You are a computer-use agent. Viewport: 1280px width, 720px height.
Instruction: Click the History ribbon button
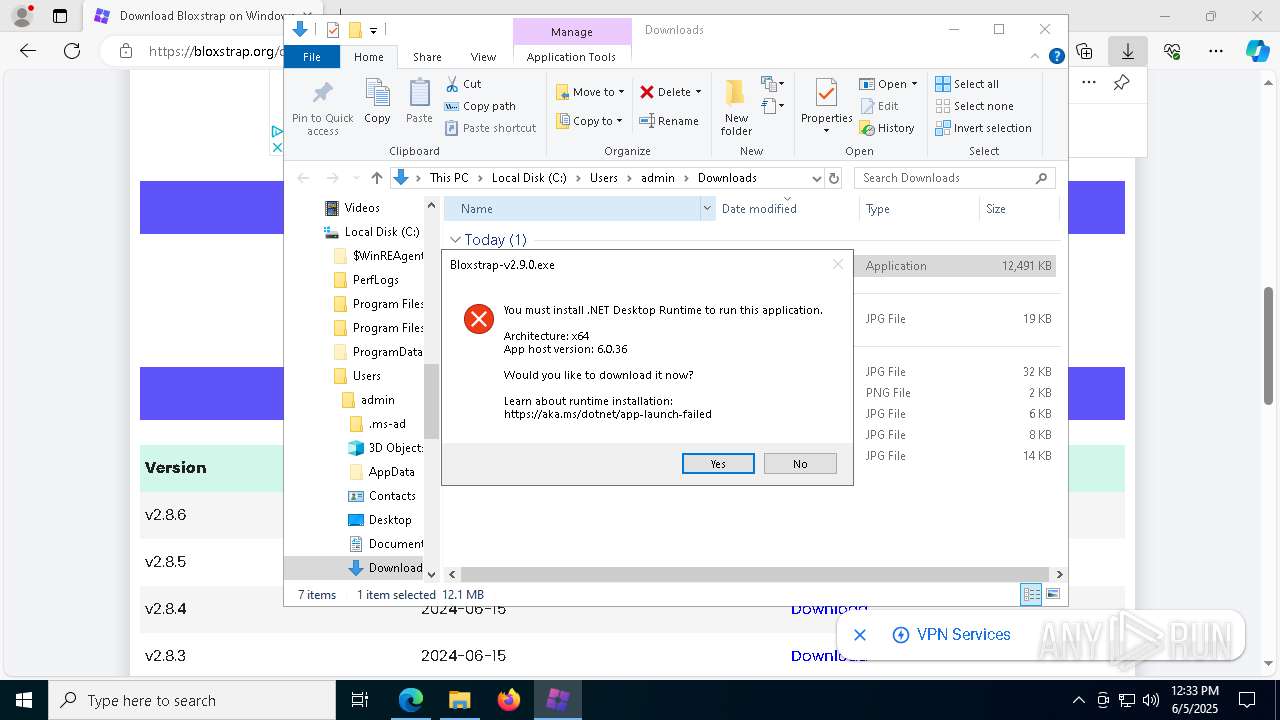click(x=887, y=128)
